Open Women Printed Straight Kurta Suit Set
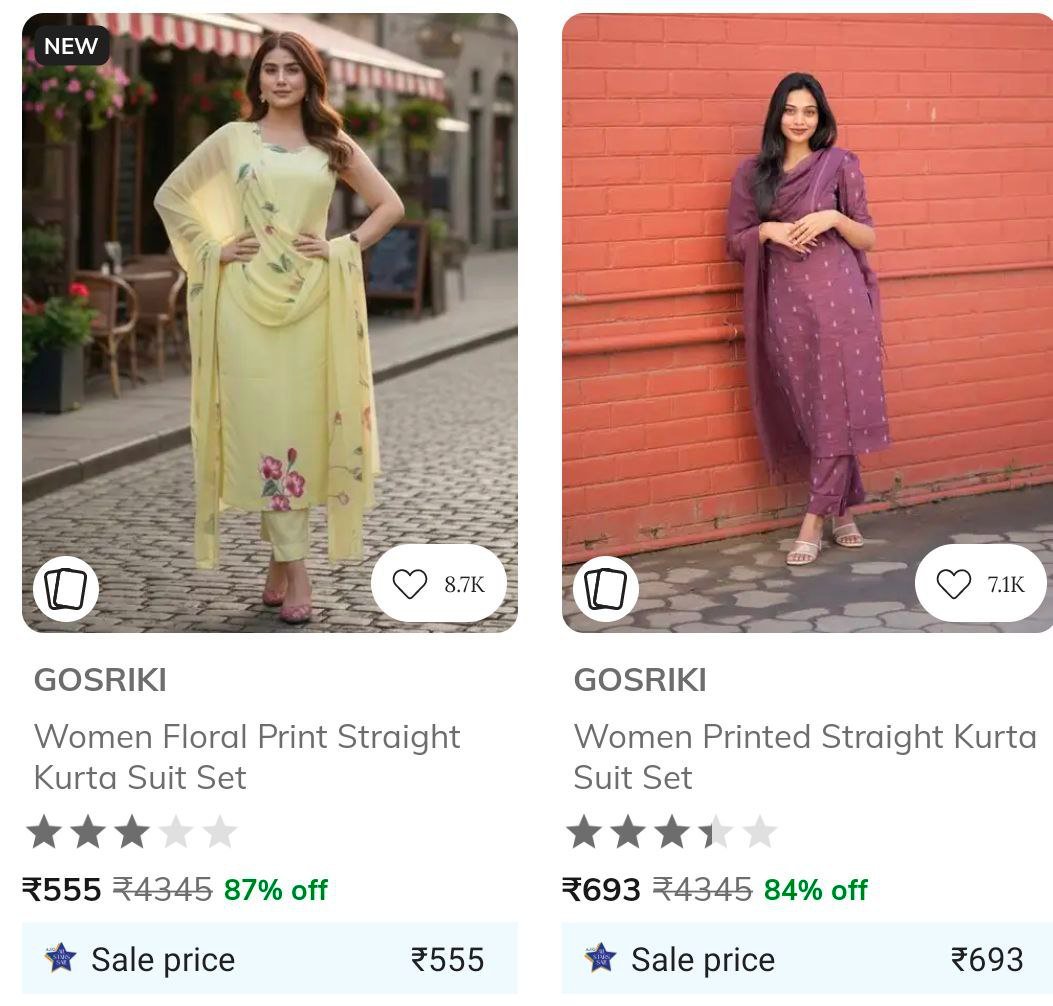The image size is (1053, 1006). coord(806,758)
